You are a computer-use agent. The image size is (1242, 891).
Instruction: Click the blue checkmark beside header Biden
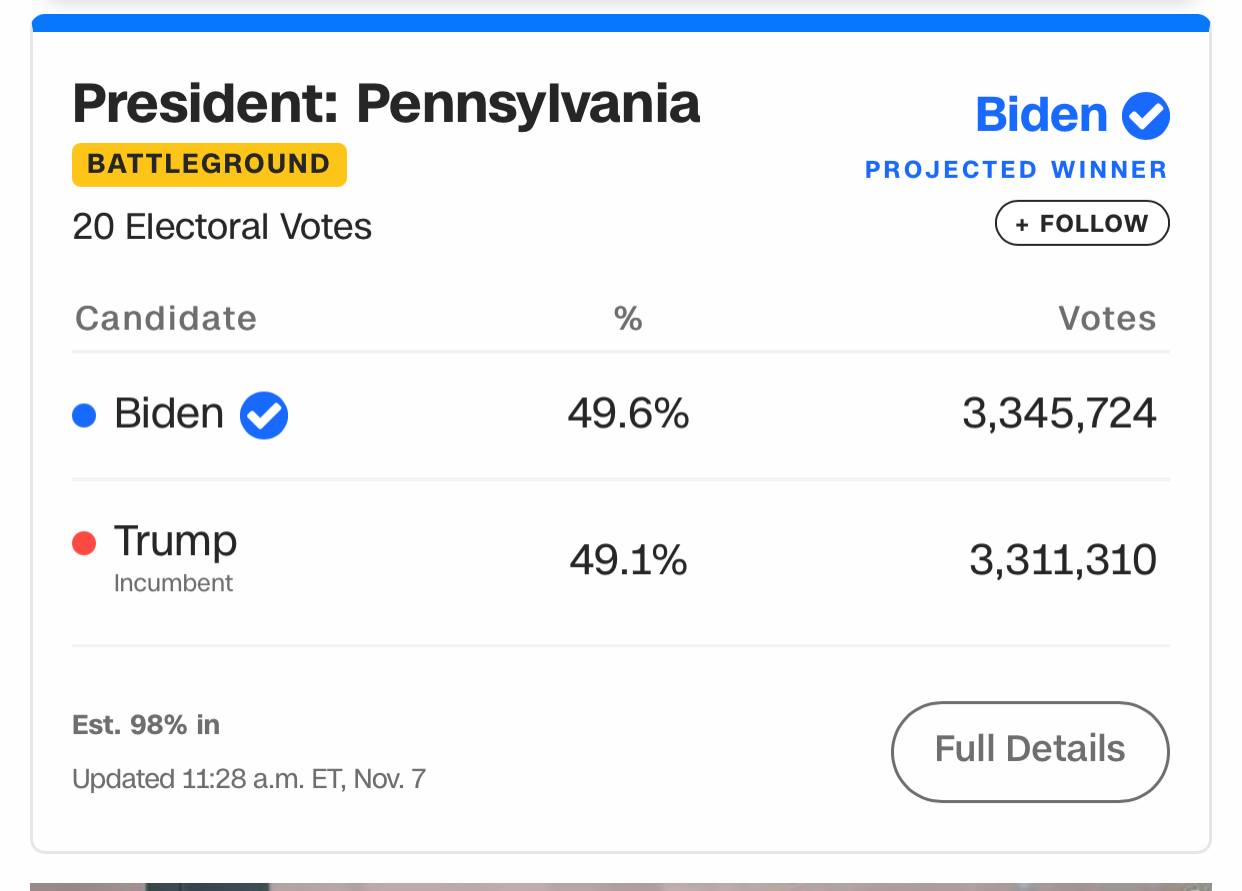1145,115
